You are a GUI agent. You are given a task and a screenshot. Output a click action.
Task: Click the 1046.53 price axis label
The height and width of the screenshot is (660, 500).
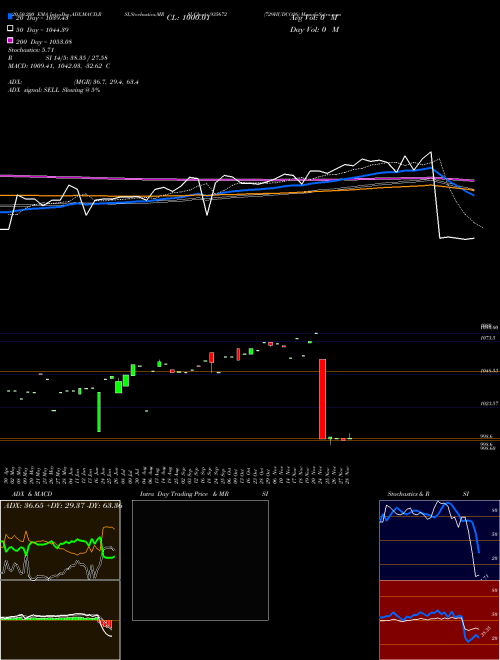490,371
